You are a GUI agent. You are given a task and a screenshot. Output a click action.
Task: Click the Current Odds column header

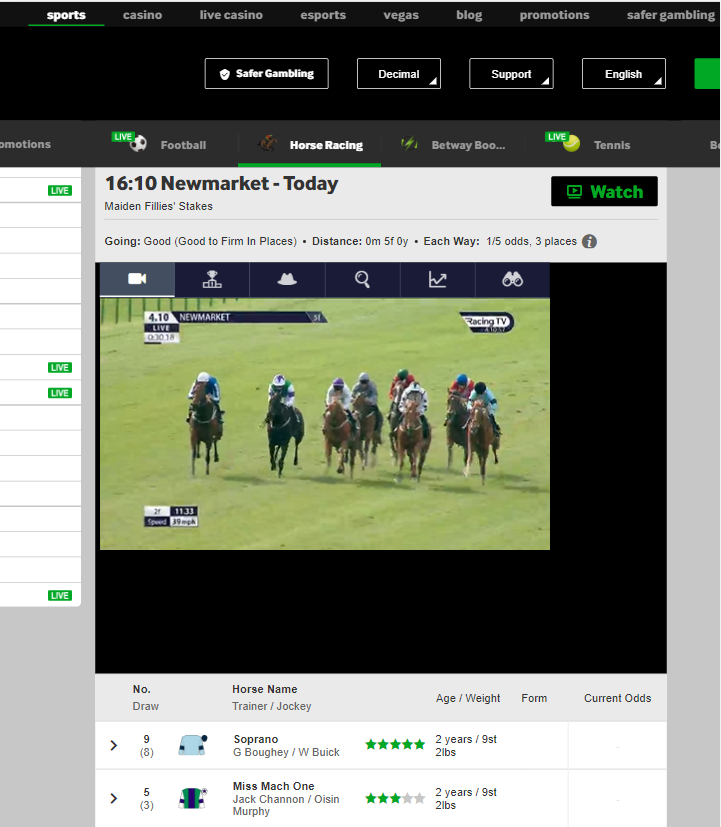tap(617, 698)
